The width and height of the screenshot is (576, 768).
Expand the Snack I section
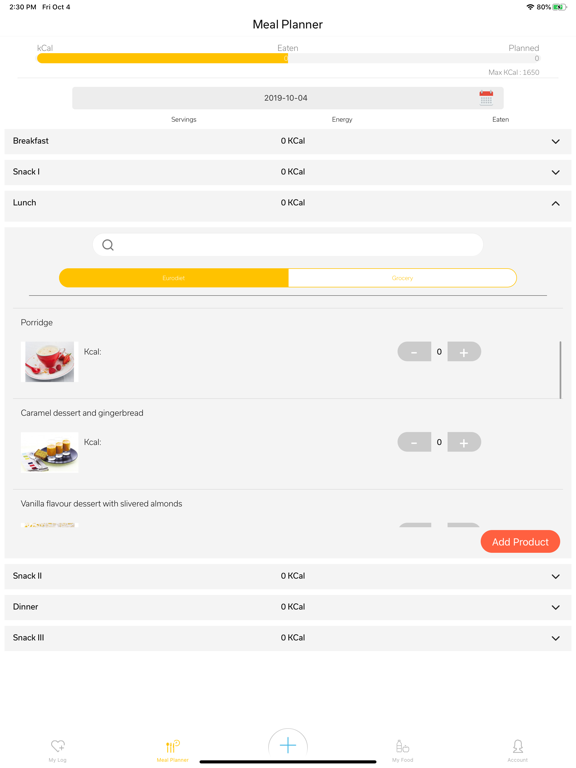click(288, 172)
